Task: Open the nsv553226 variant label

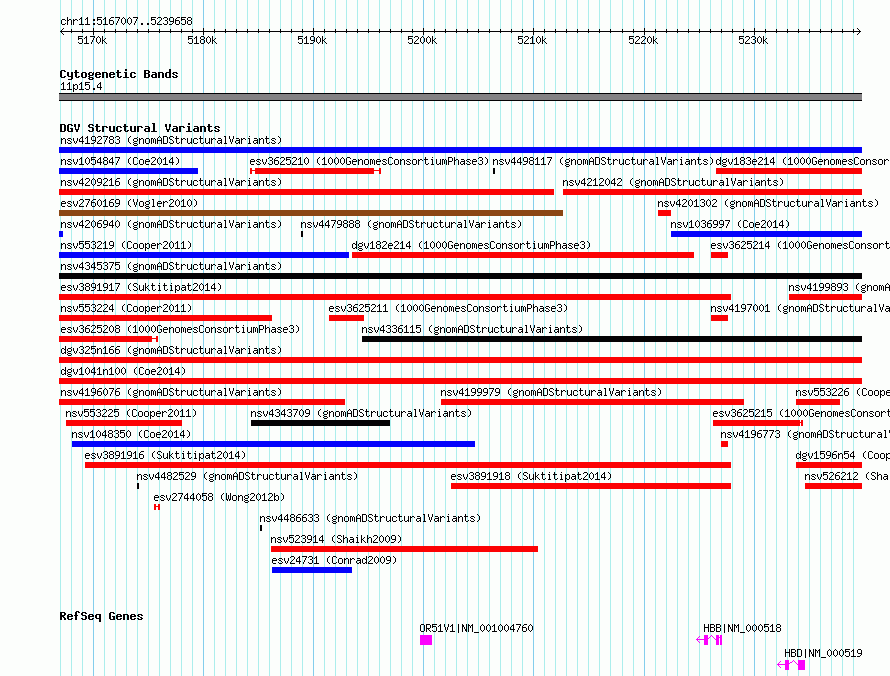Action: coord(842,392)
